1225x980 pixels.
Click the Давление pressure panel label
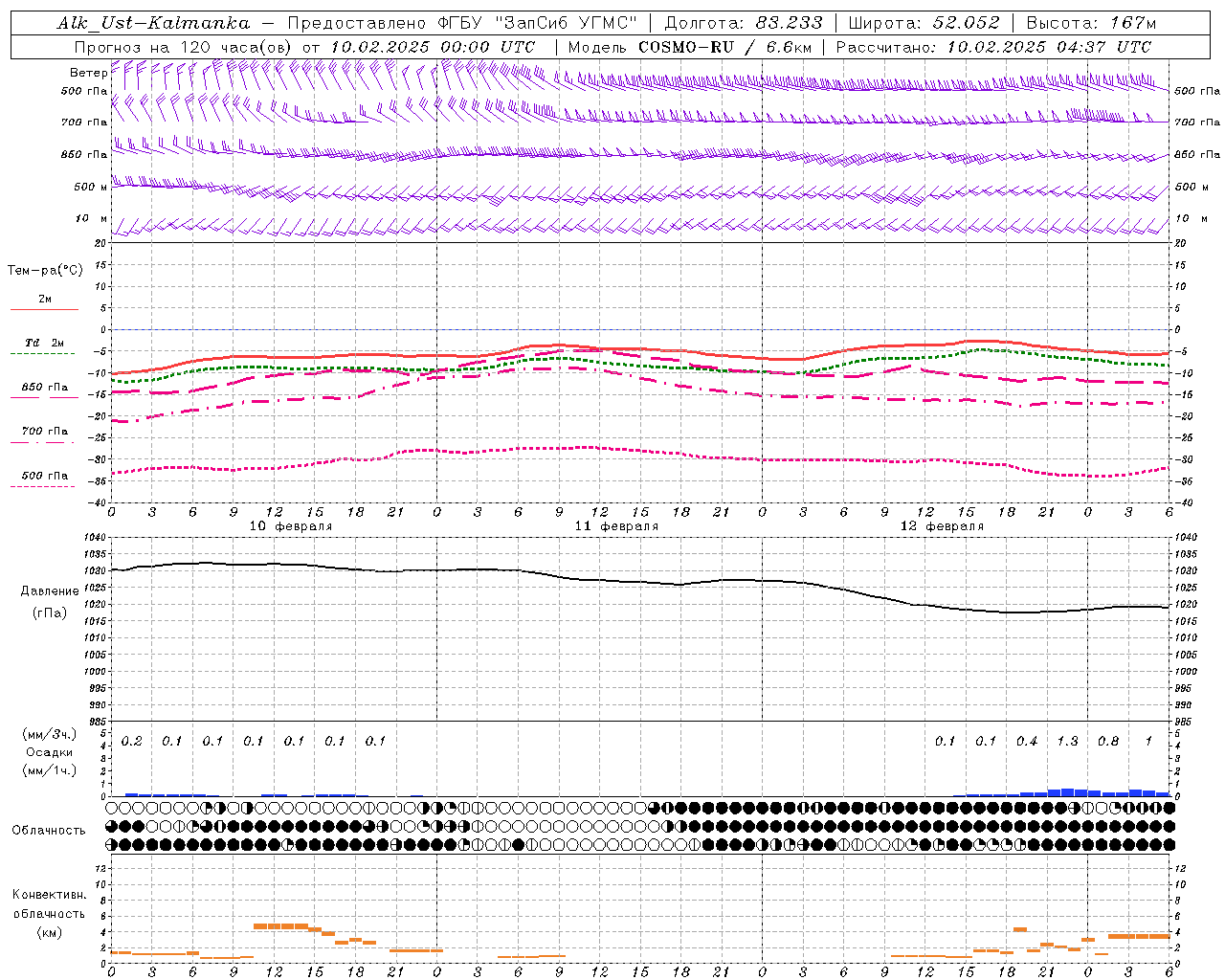[x=50, y=591]
